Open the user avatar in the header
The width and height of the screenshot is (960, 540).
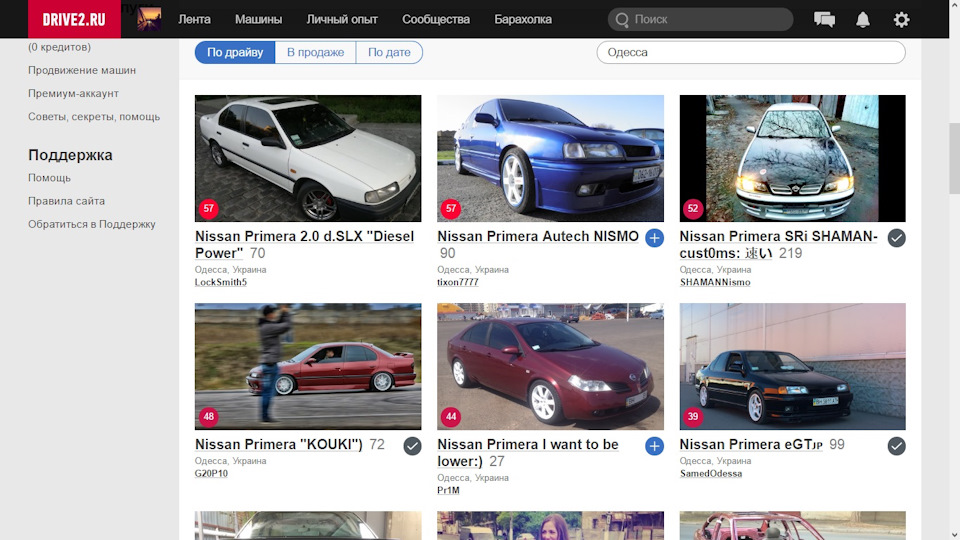[x=149, y=19]
